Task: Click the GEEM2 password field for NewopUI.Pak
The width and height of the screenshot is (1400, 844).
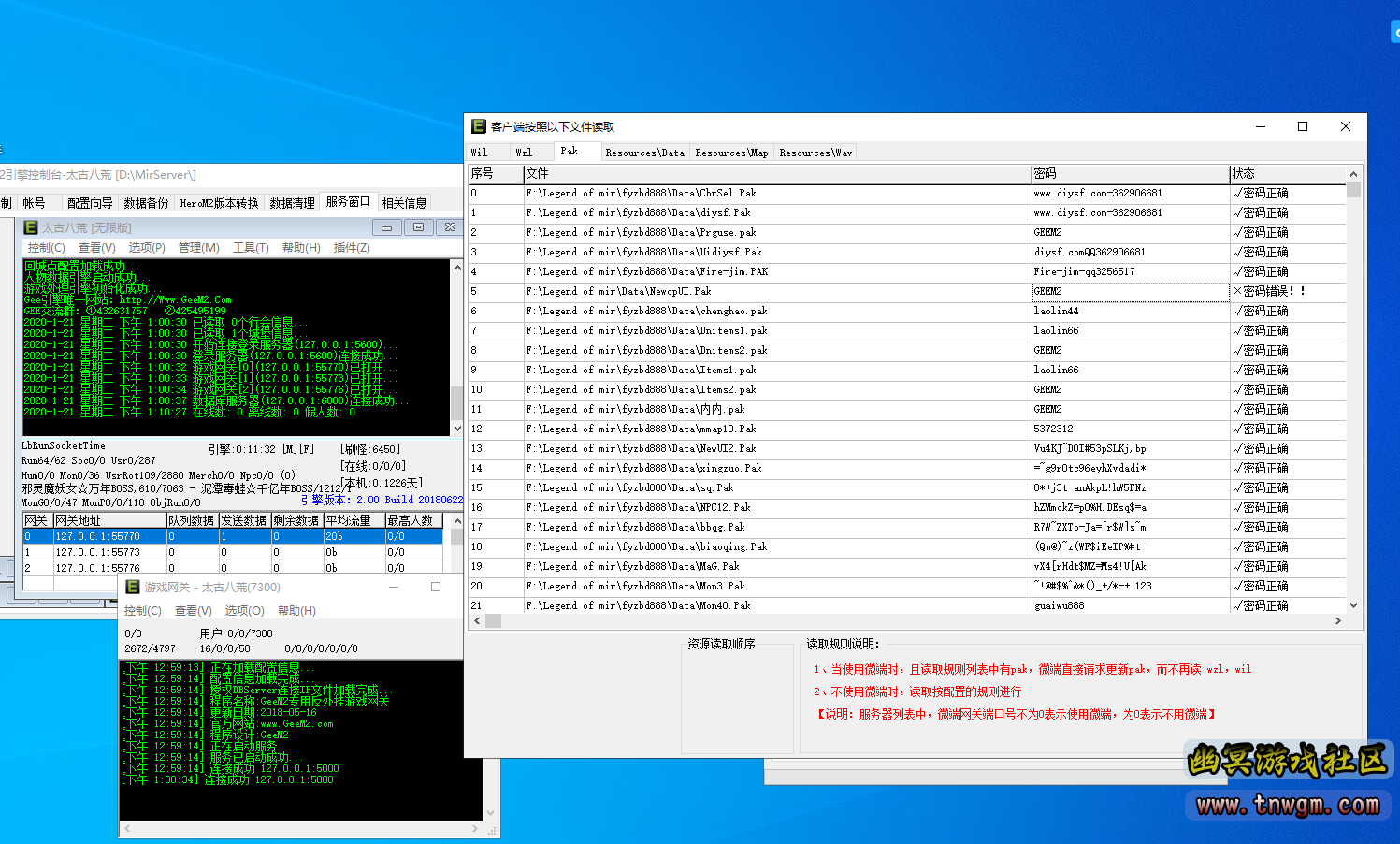Action: (x=1131, y=292)
